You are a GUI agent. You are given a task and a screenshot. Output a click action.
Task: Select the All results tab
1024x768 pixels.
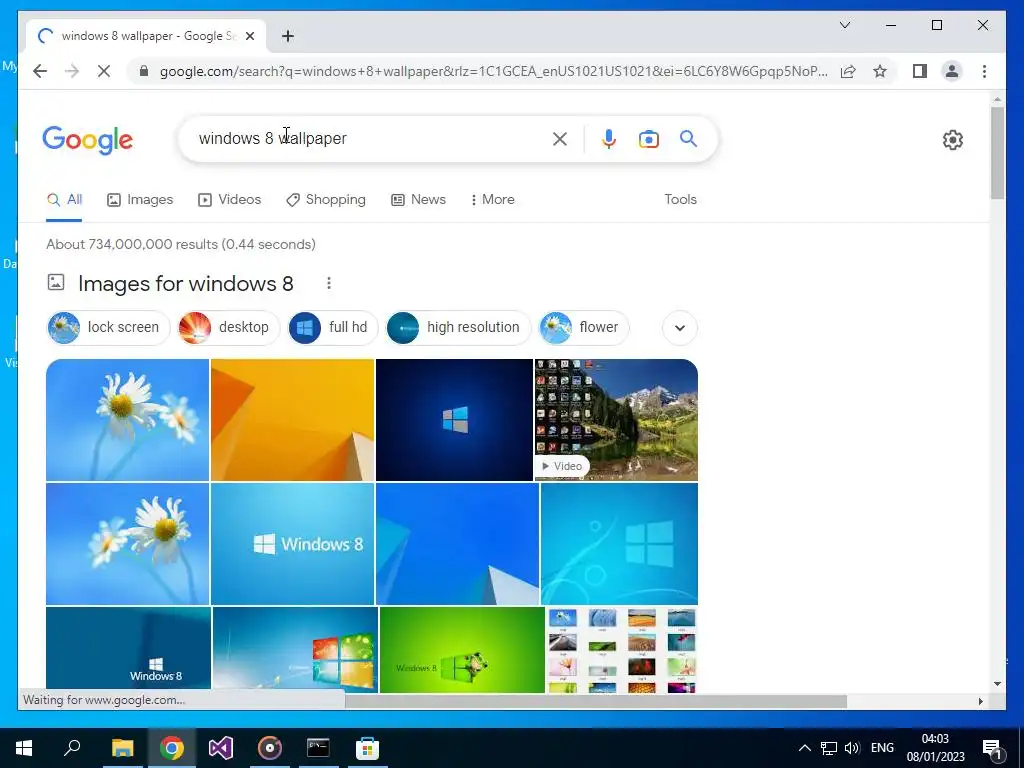point(65,199)
